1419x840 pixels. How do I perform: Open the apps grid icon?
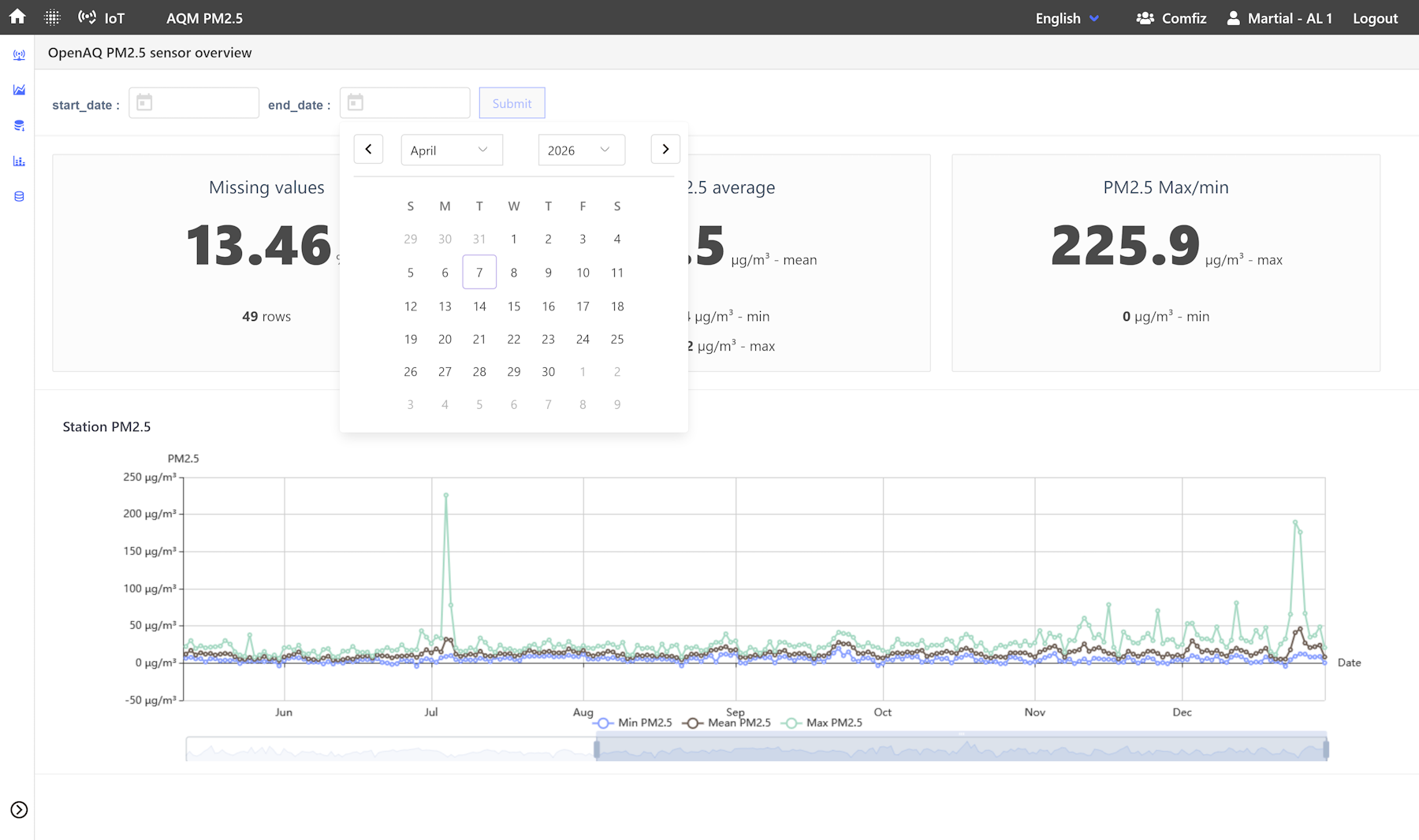(52, 17)
